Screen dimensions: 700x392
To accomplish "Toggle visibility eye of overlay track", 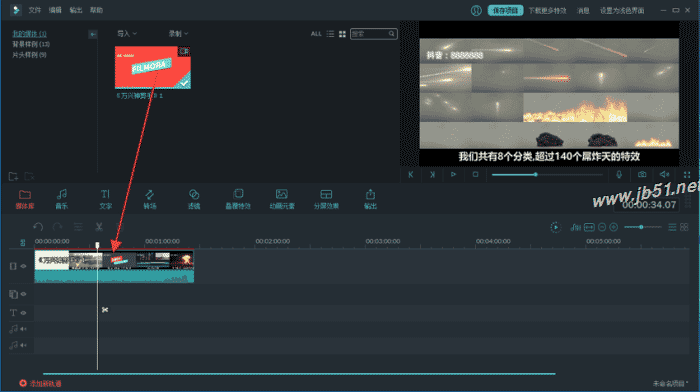I will (x=23, y=294).
